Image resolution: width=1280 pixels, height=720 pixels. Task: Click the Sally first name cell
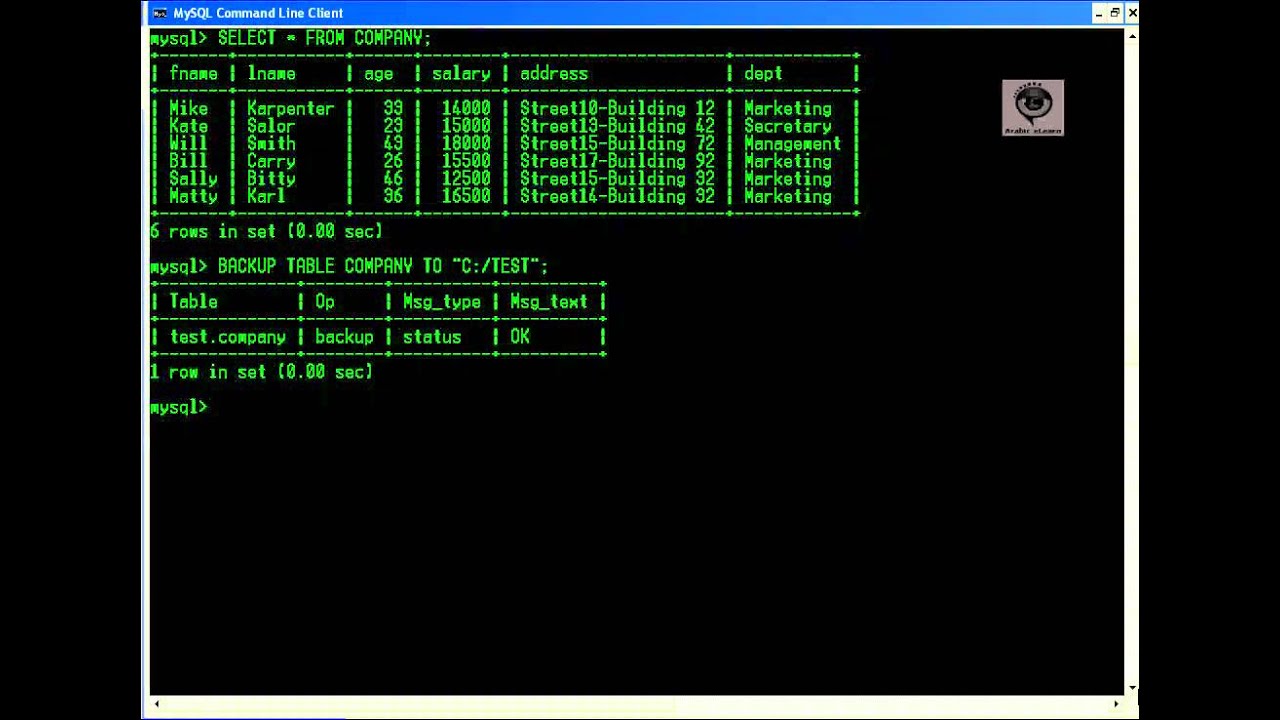(193, 179)
